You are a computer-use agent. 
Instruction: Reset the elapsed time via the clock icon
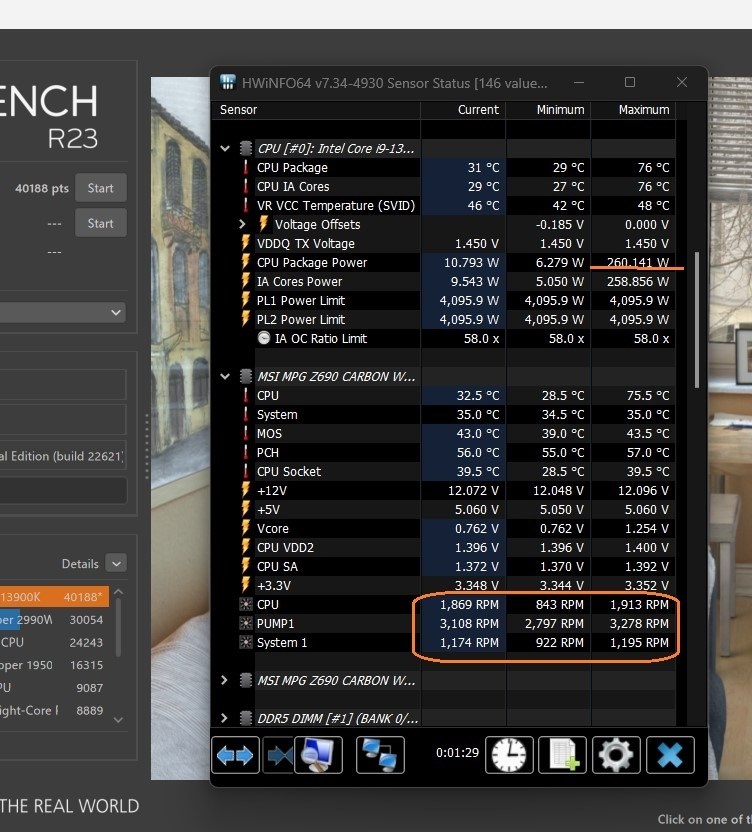tap(509, 755)
